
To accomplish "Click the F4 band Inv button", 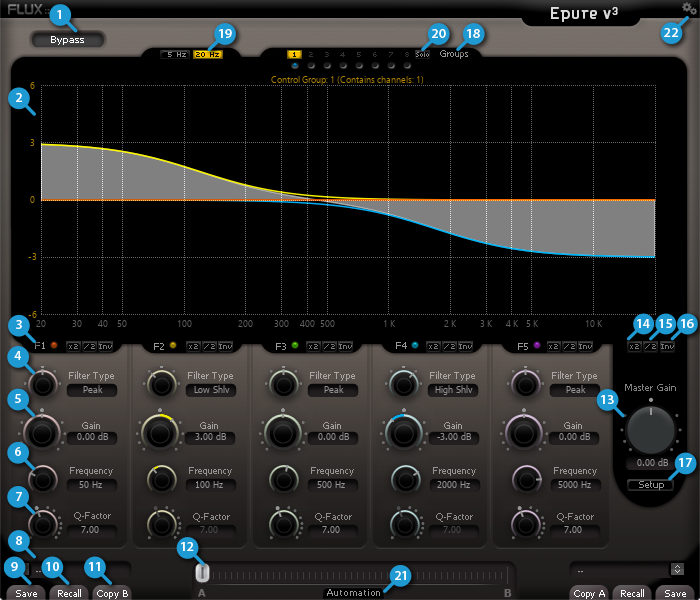I will 465,347.
